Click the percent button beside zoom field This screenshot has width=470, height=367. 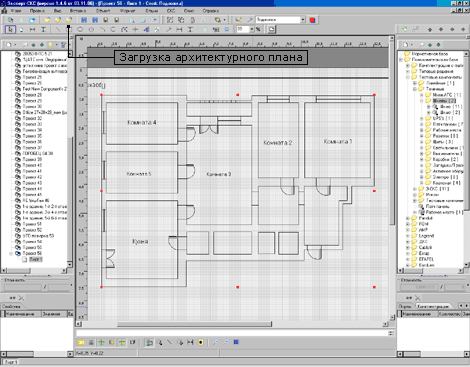coord(258,29)
